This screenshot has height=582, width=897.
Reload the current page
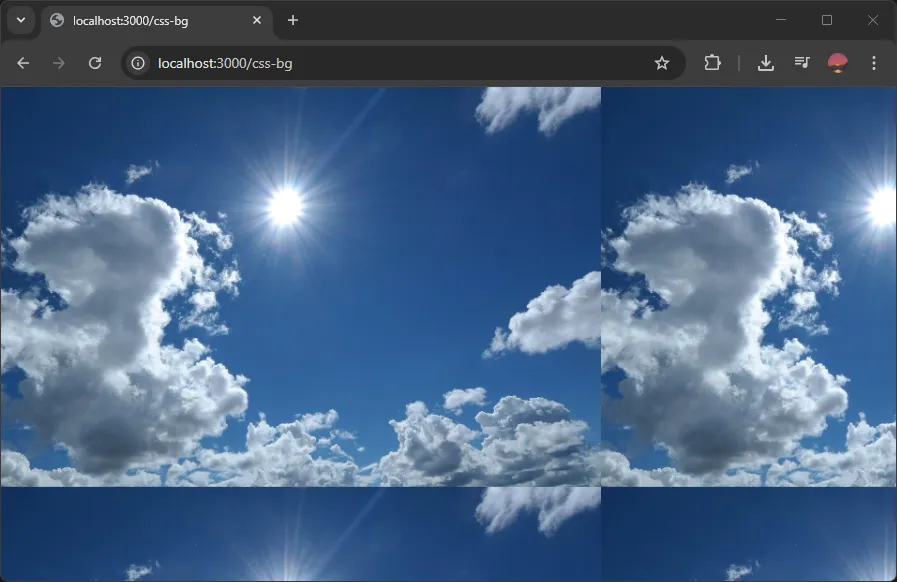click(x=95, y=63)
